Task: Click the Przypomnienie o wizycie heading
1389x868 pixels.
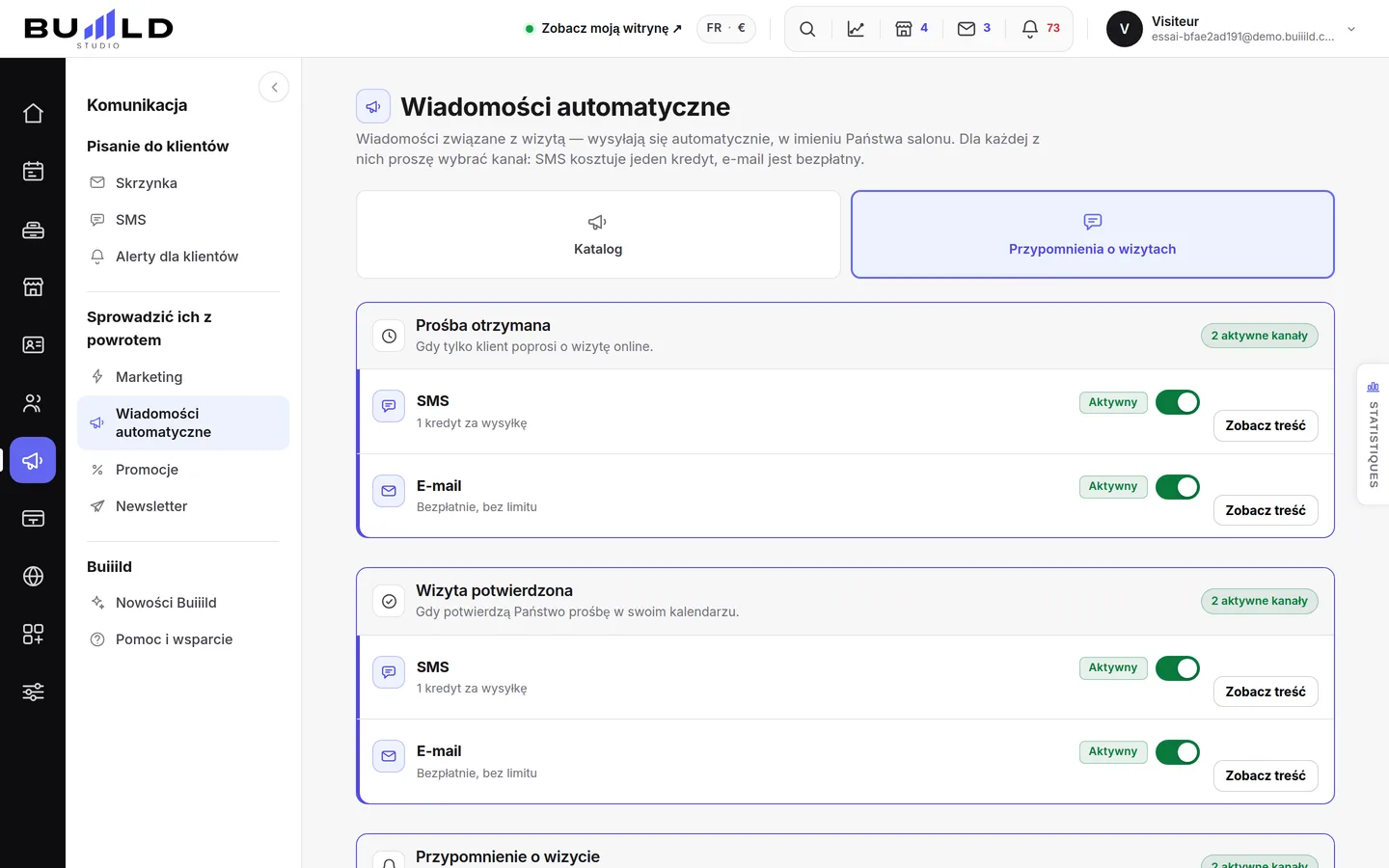Action: 507,856
